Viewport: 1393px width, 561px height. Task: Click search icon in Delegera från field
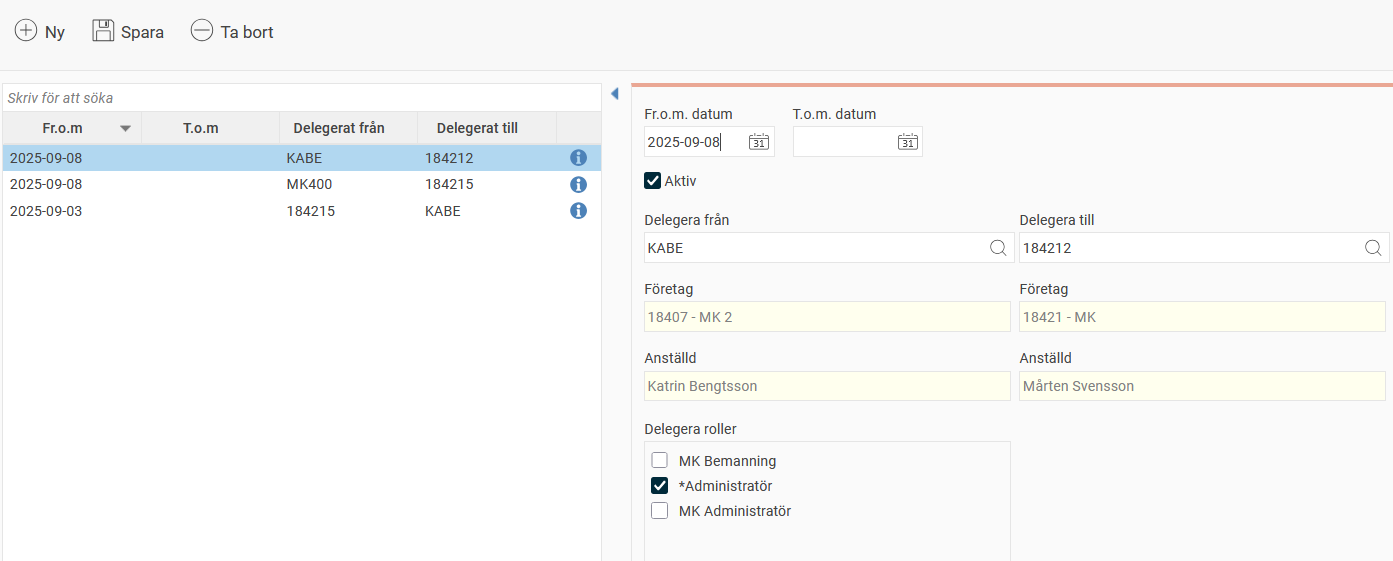pyautogui.click(x=997, y=248)
